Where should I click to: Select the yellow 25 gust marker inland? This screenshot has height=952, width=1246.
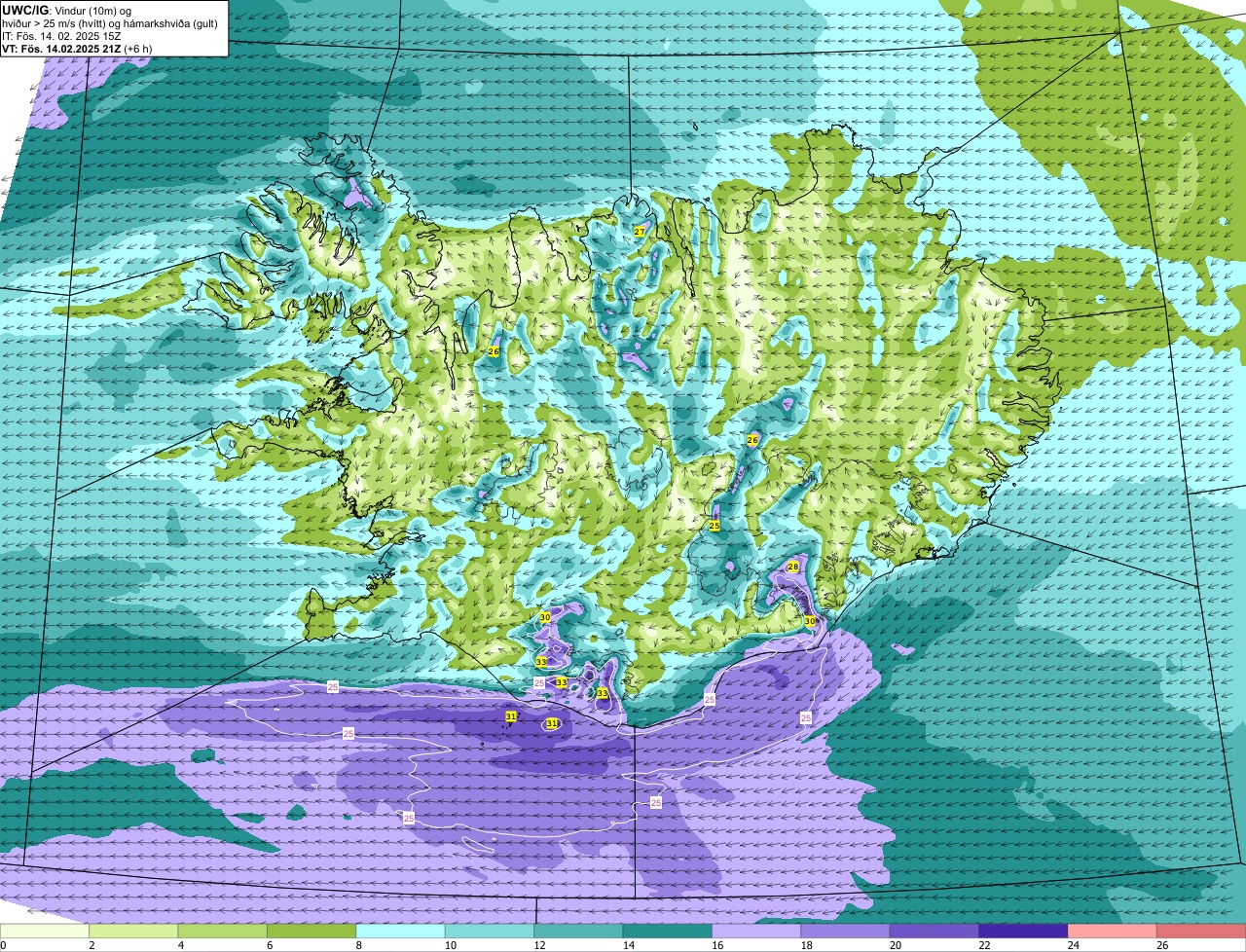[x=714, y=526]
